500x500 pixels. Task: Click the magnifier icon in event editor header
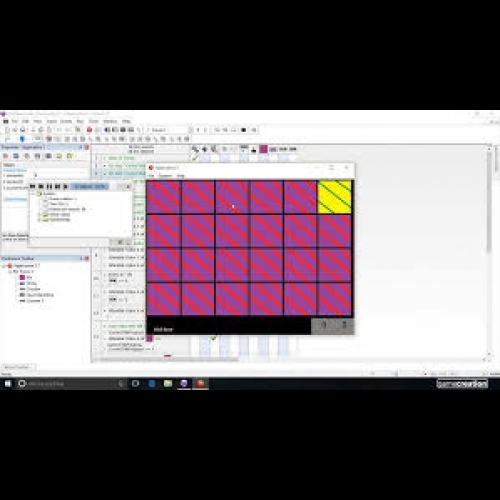point(195,149)
